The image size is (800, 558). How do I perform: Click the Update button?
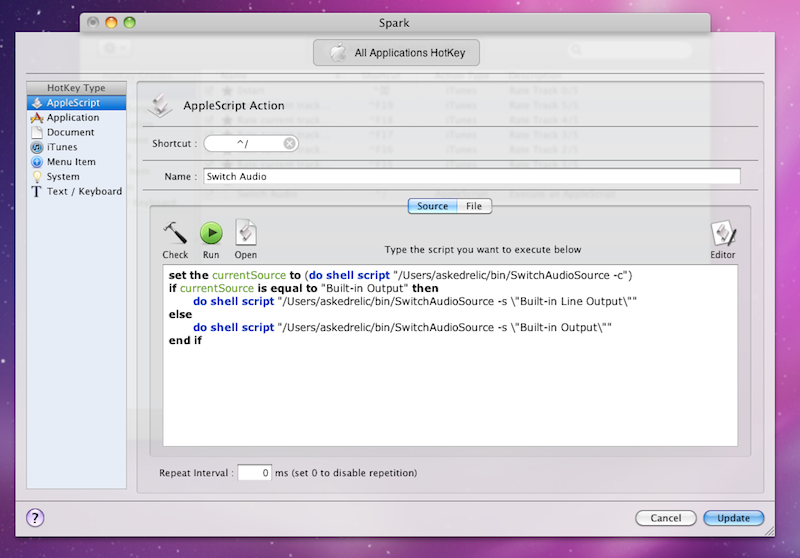point(733,518)
